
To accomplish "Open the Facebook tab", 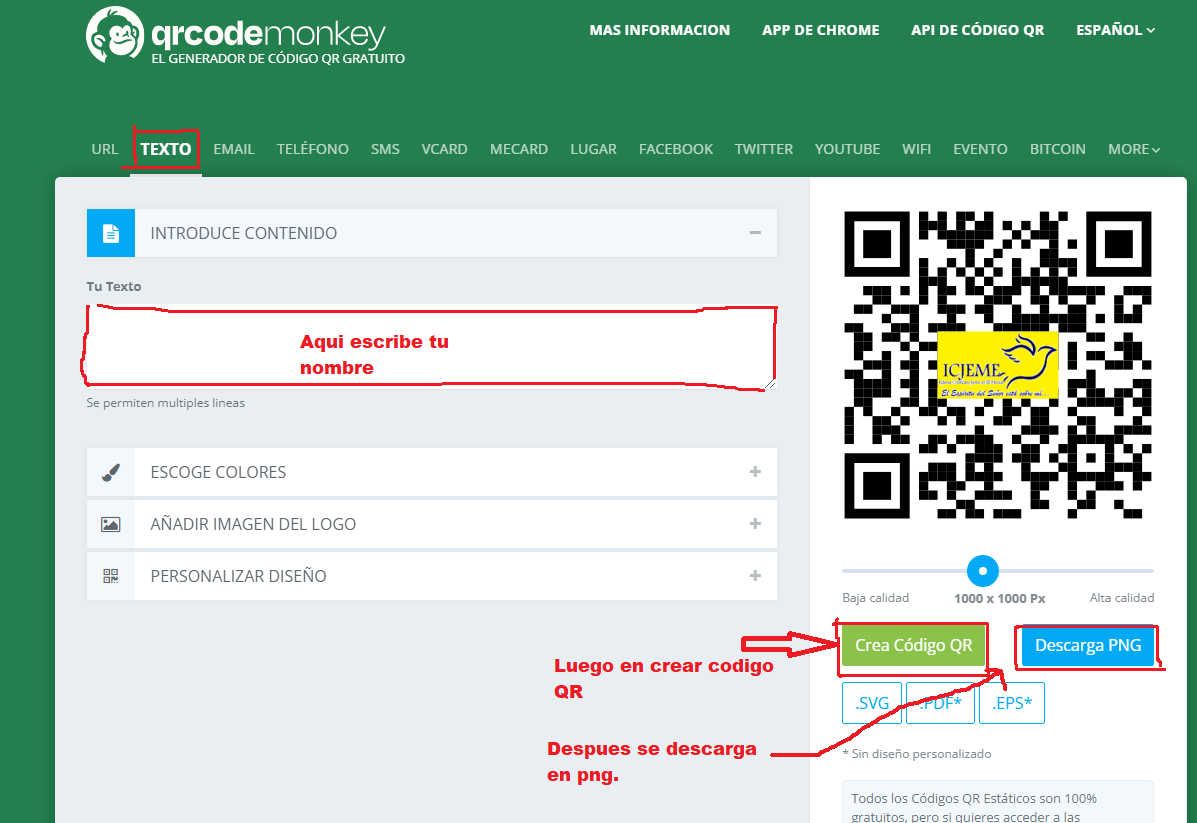I will tap(676, 149).
